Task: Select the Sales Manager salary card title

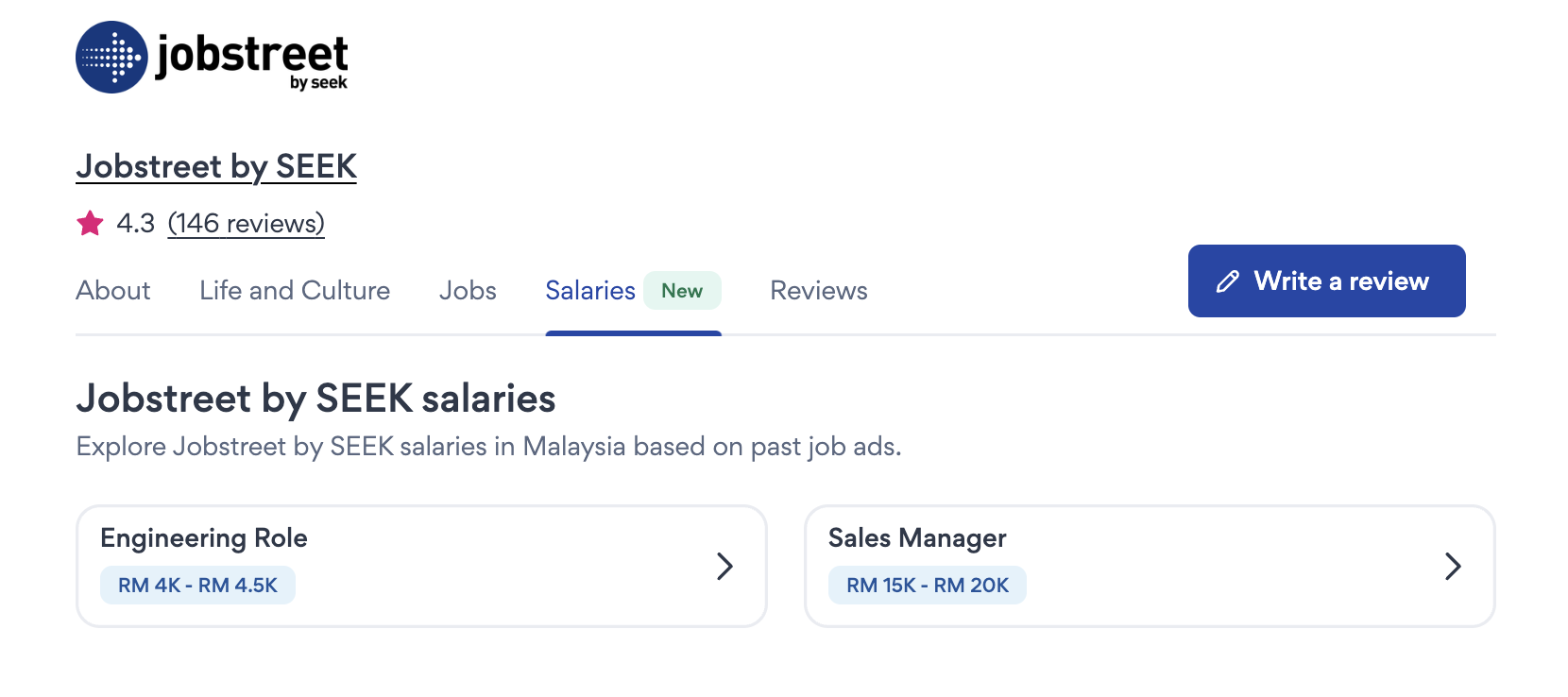Action: tap(917, 538)
